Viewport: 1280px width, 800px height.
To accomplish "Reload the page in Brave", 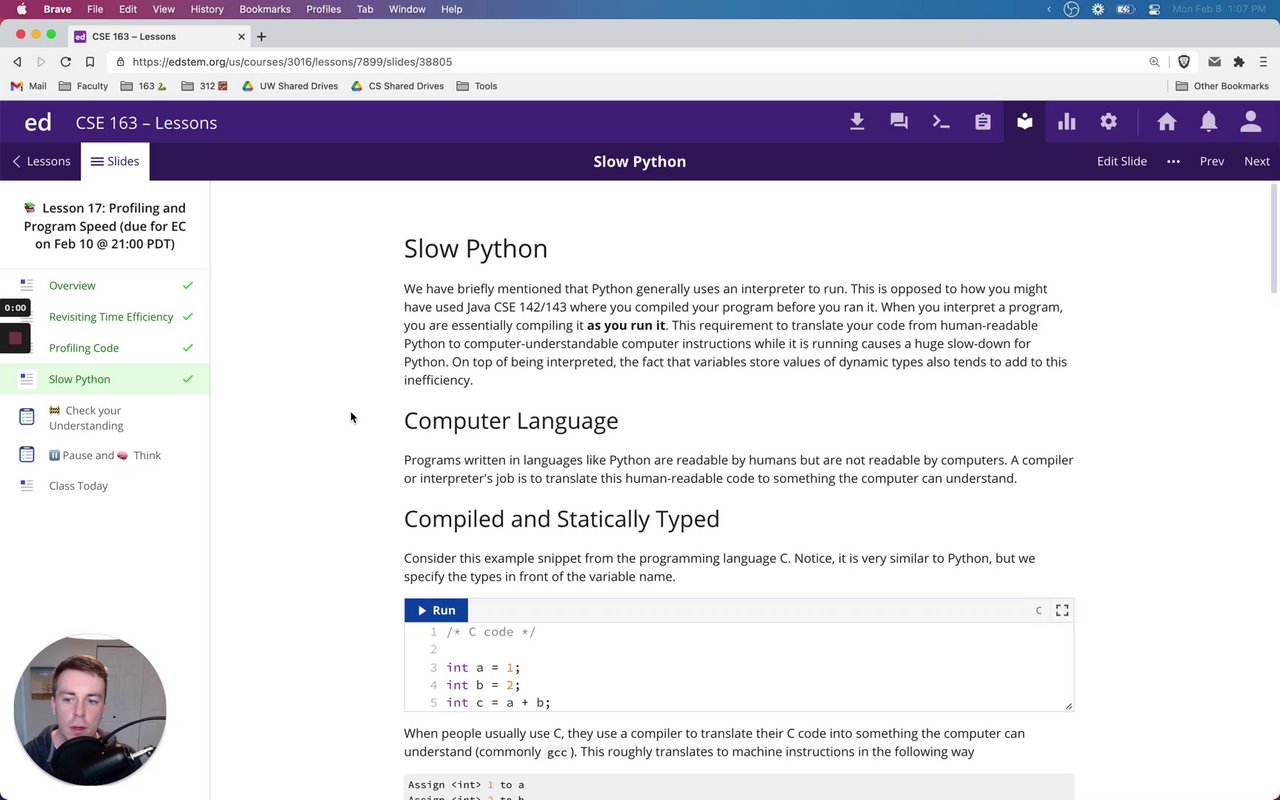I will tap(66, 62).
